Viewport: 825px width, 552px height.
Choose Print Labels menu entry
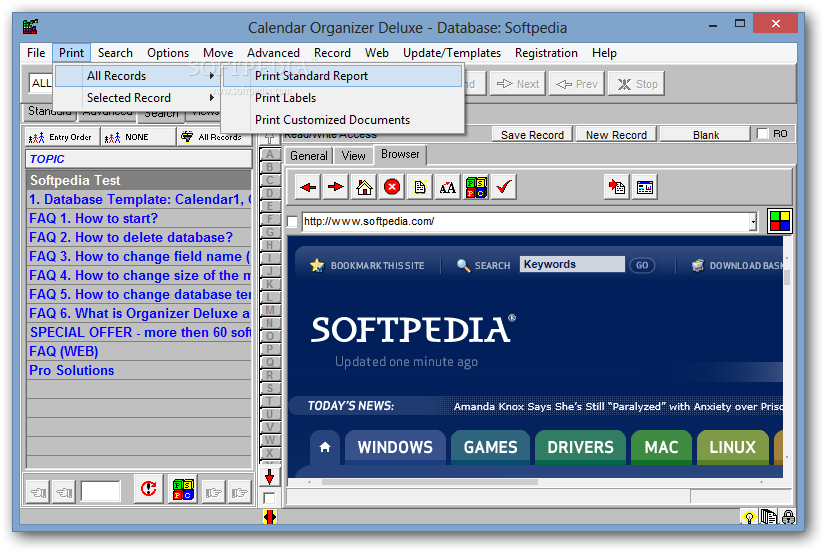pyautogui.click(x=342, y=98)
